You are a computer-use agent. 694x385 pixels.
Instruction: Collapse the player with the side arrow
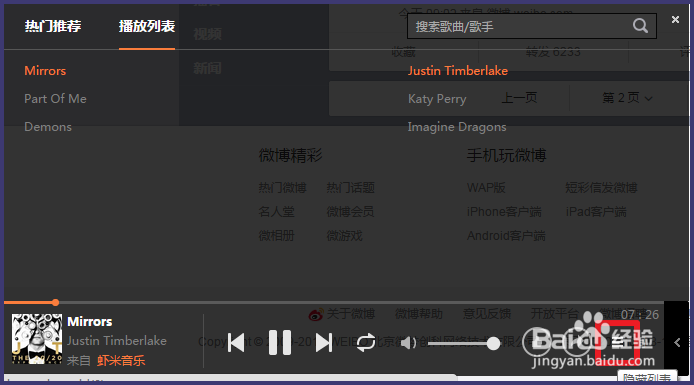pyautogui.click(x=677, y=343)
